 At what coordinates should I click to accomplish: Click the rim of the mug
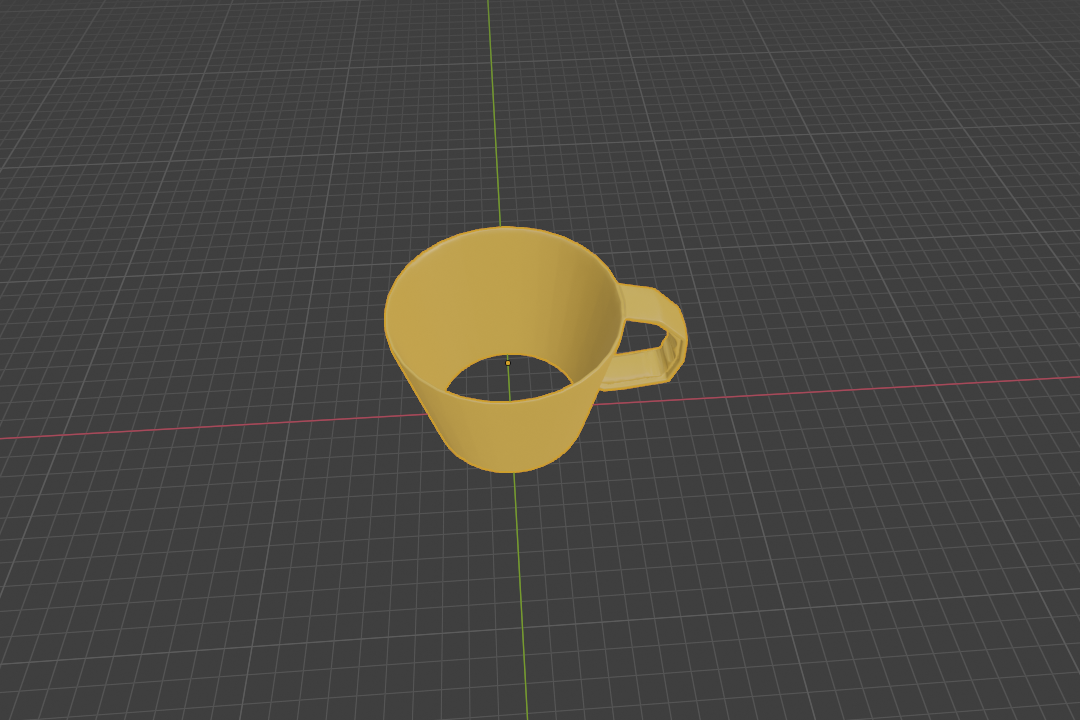point(500,235)
